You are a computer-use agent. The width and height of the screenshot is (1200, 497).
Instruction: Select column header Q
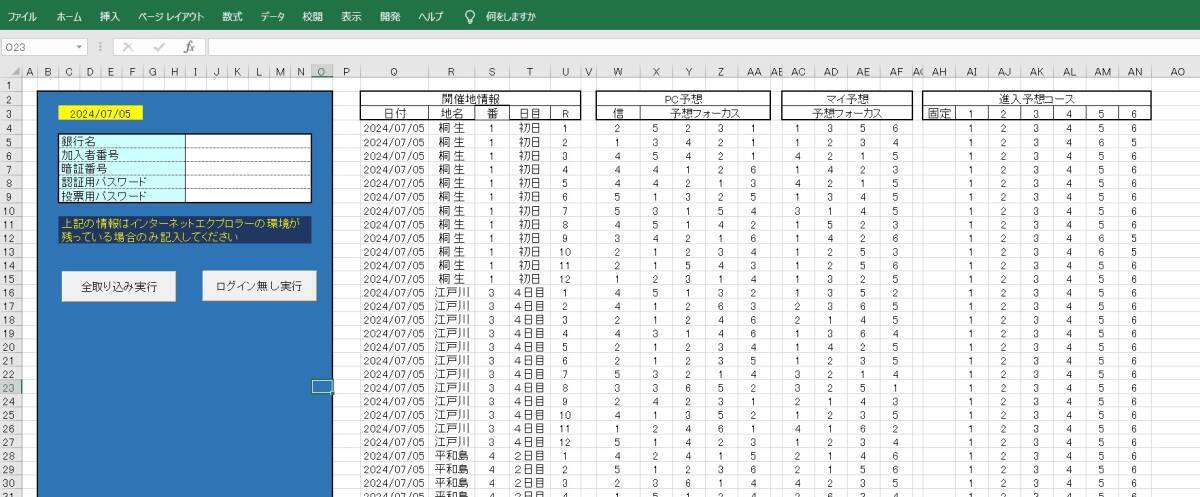(393, 71)
